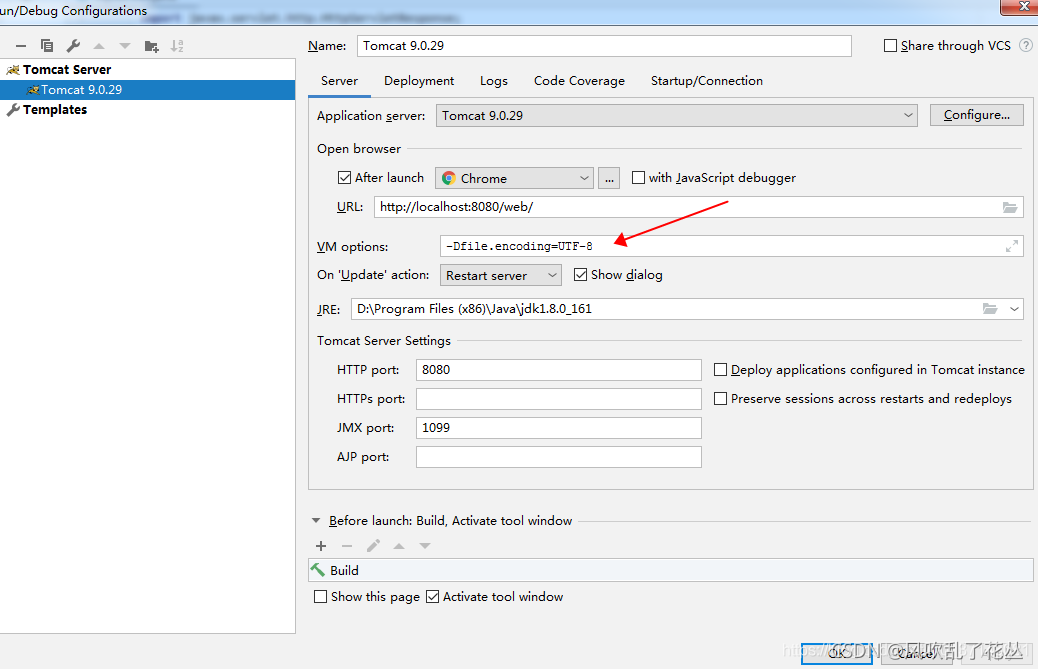Edit the VM options field
Image resolution: width=1038 pixels, height=669 pixels.
(x=731, y=246)
